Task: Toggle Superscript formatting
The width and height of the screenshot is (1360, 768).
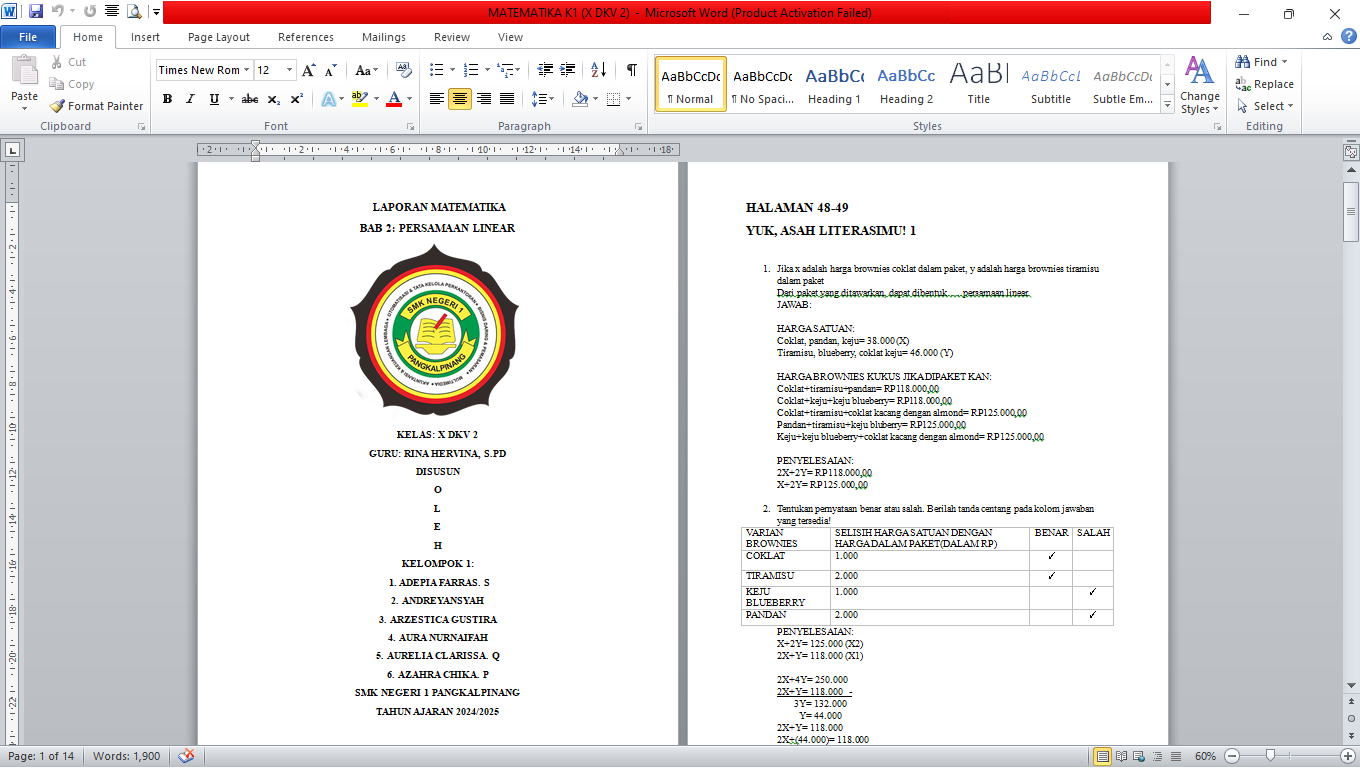Action: (297, 99)
